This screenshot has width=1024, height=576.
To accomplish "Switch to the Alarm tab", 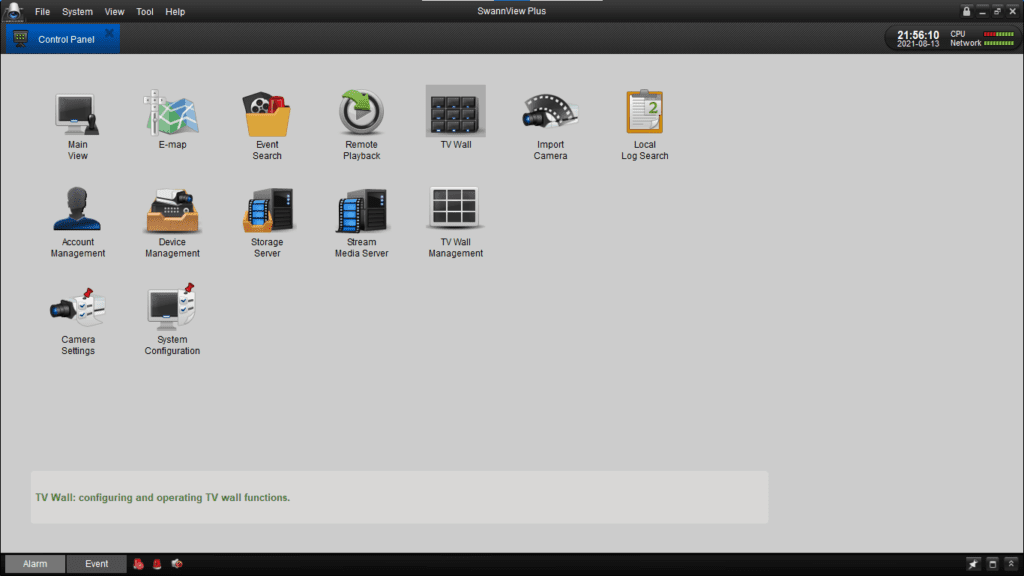I will [x=34, y=563].
